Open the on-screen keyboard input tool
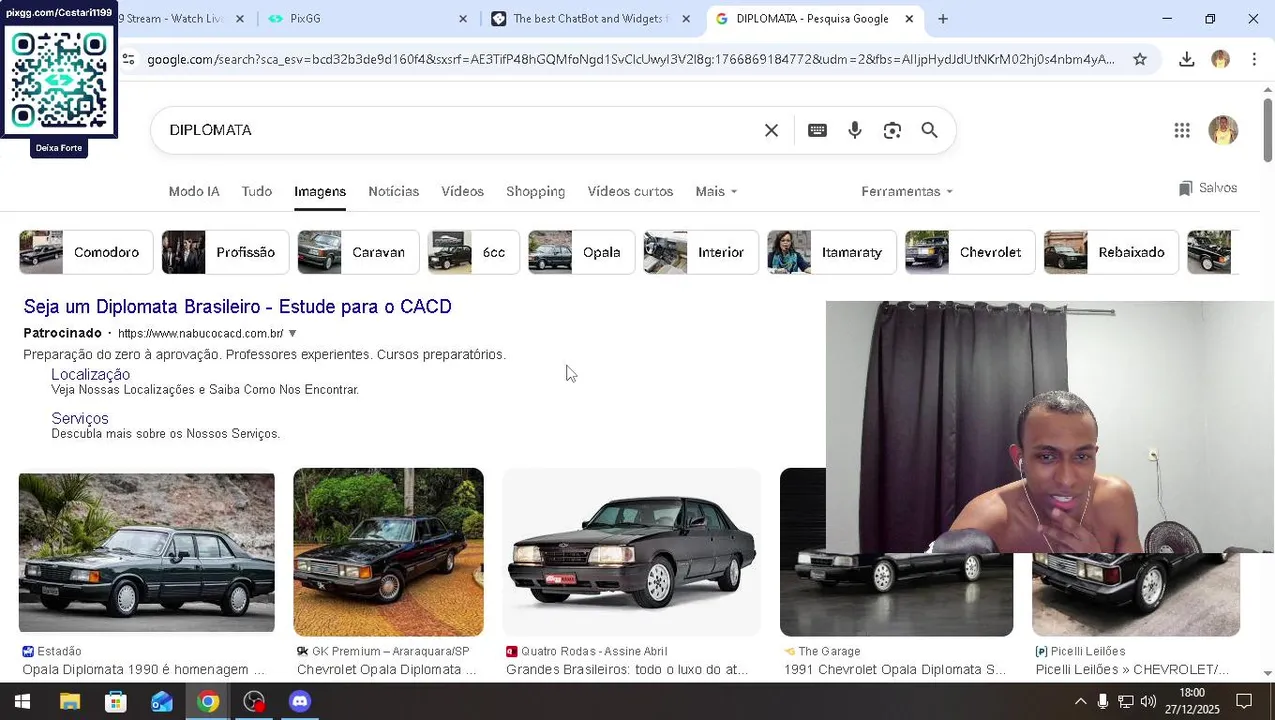 click(x=817, y=130)
